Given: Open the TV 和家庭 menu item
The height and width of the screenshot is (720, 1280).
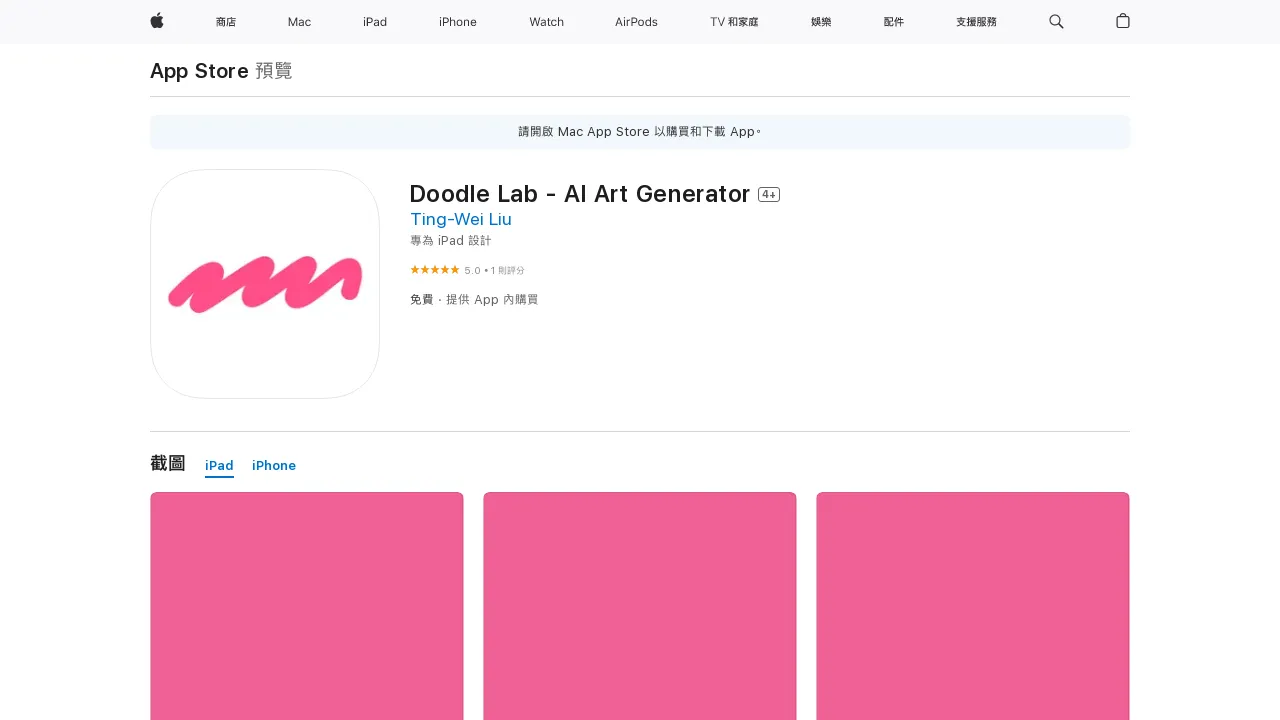Looking at the screenshot, I should click(x=734, y=22).
